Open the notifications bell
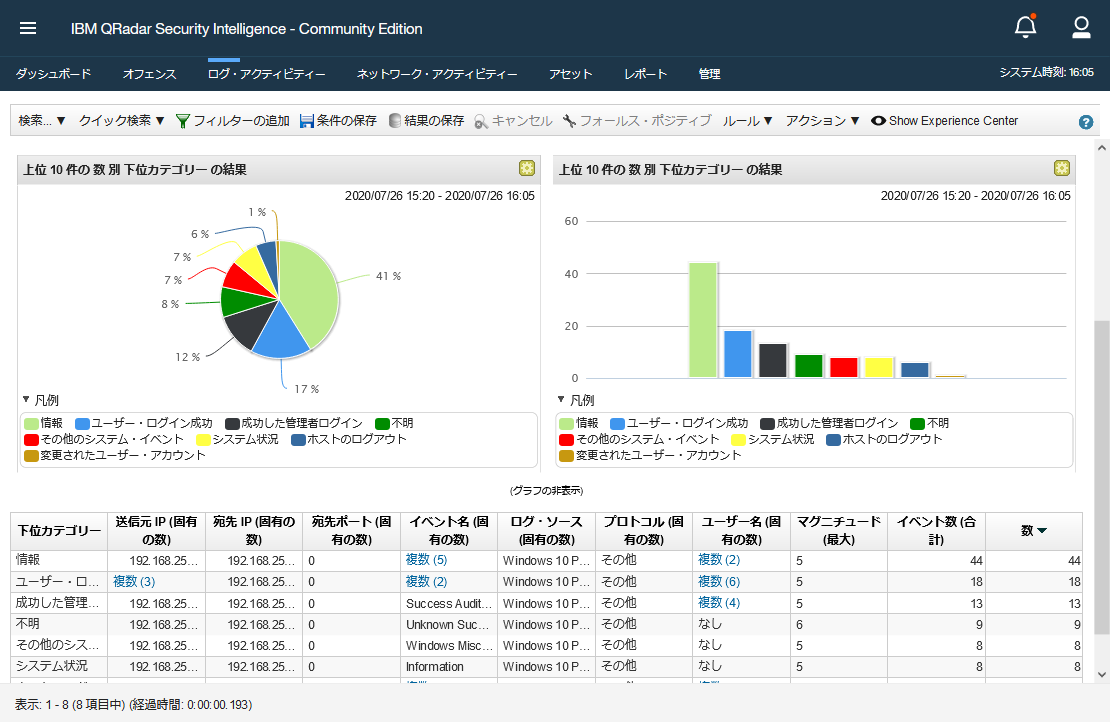This screenshot has height=722, width=1110. [1025, 27]
